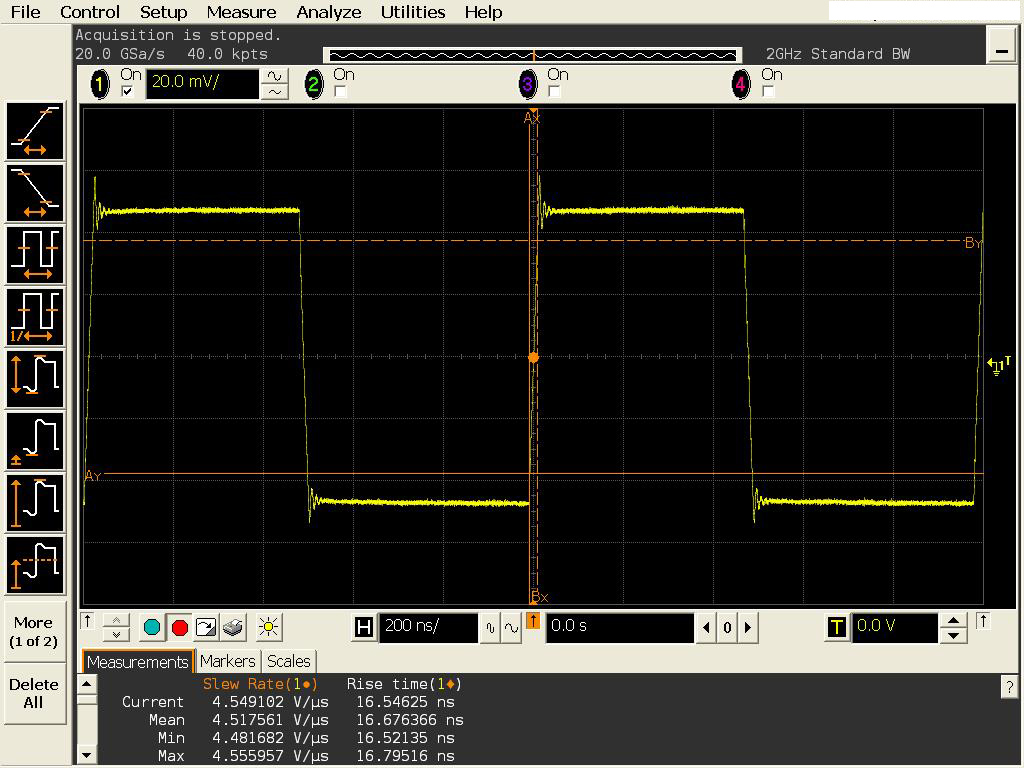Click the channel 3 number badge
This screenshot has width=1024, height=768.
point(528,84)
